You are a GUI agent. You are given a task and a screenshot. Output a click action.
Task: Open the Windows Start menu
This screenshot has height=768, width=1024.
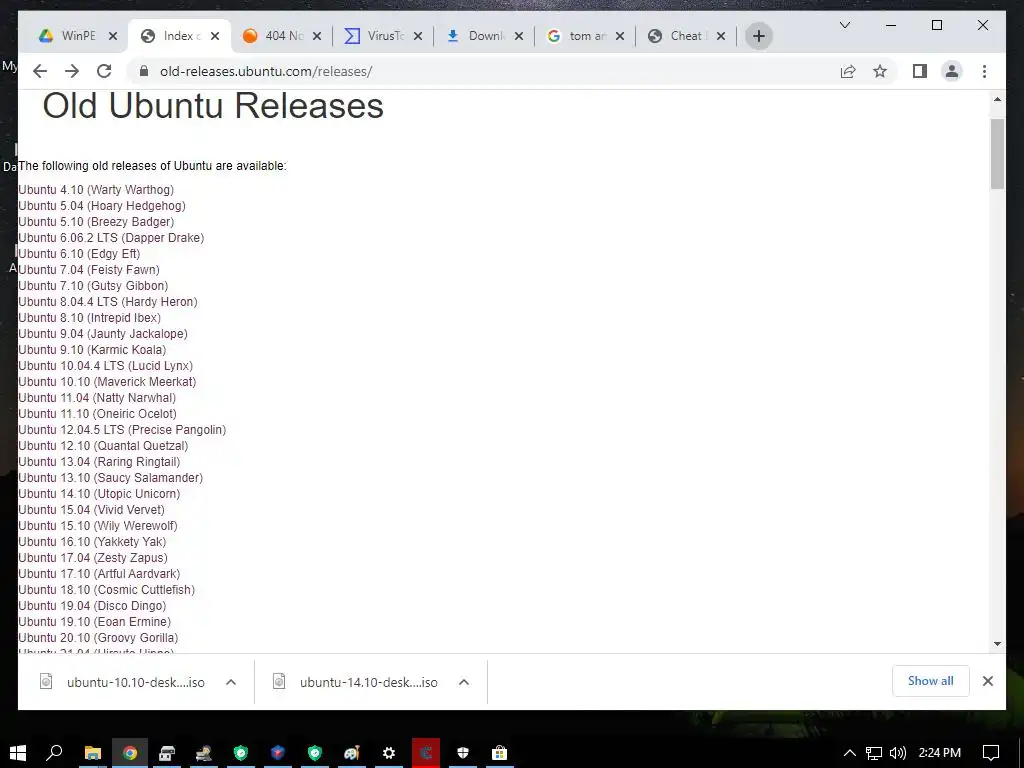coord(18,753)
